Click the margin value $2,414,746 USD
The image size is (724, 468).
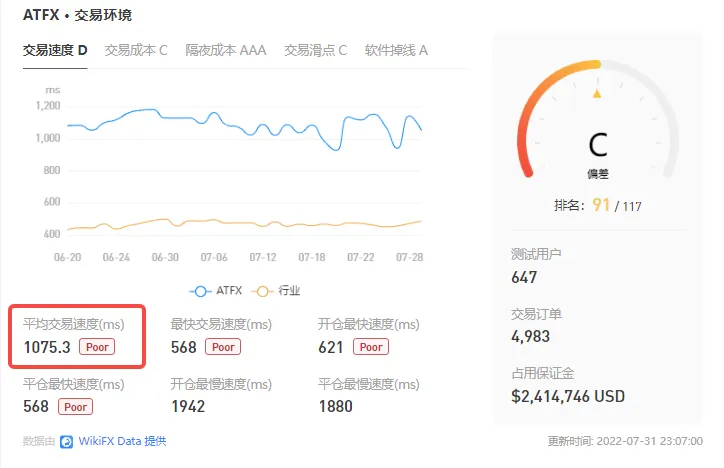click(568, 396)
